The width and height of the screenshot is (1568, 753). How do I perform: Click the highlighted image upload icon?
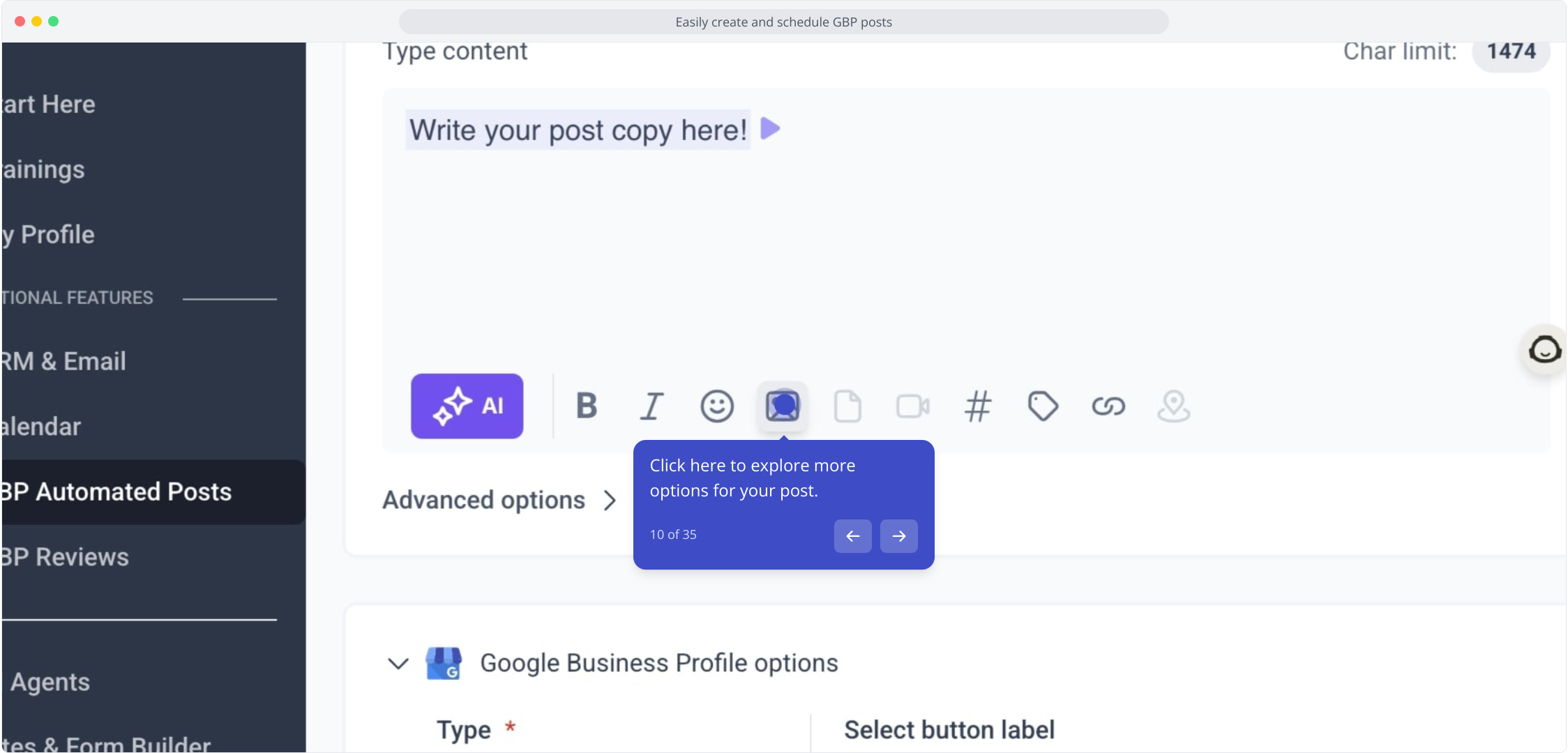click(783, 406)
